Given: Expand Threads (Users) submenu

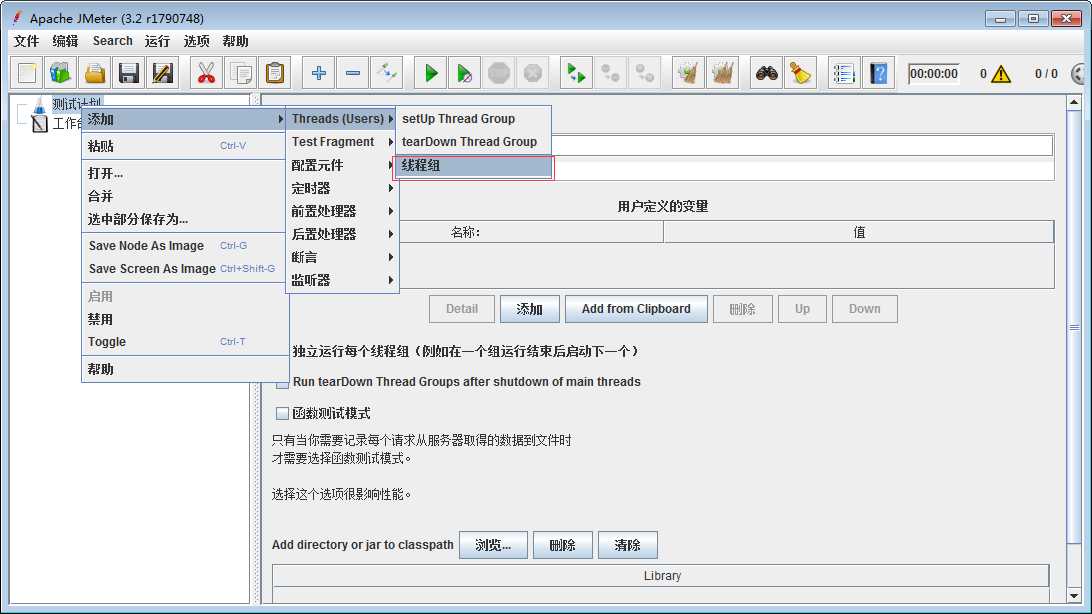Looking at the screenshot, I should [341, 119].
